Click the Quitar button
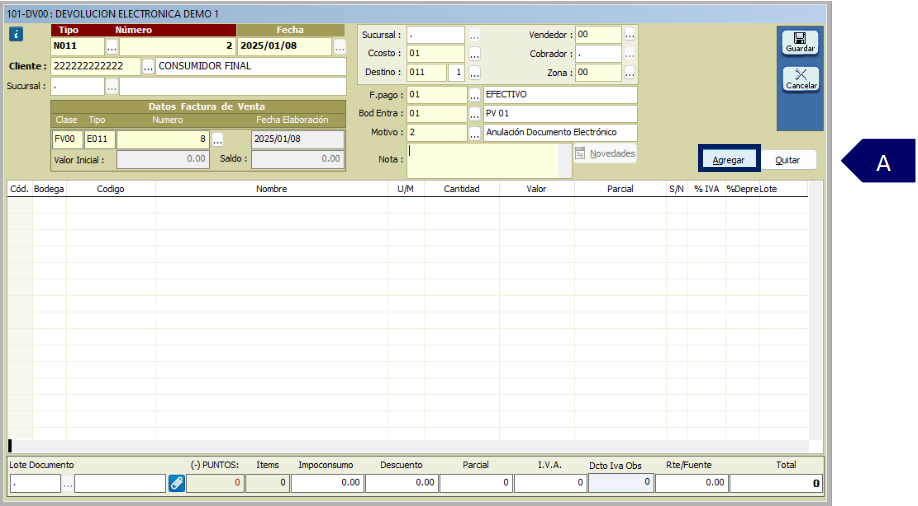918x506 pixels. [787, 160]
